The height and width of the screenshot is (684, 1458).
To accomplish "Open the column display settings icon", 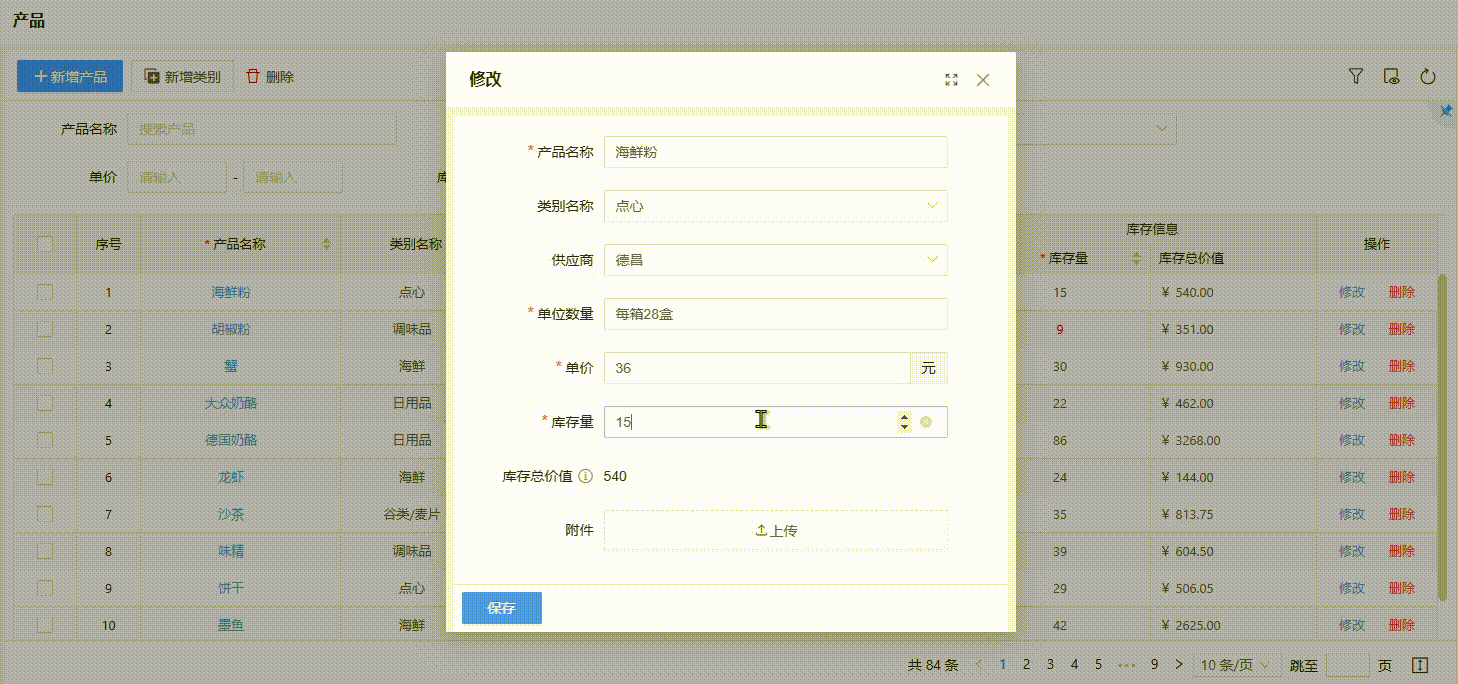I will pos(1391,76).
